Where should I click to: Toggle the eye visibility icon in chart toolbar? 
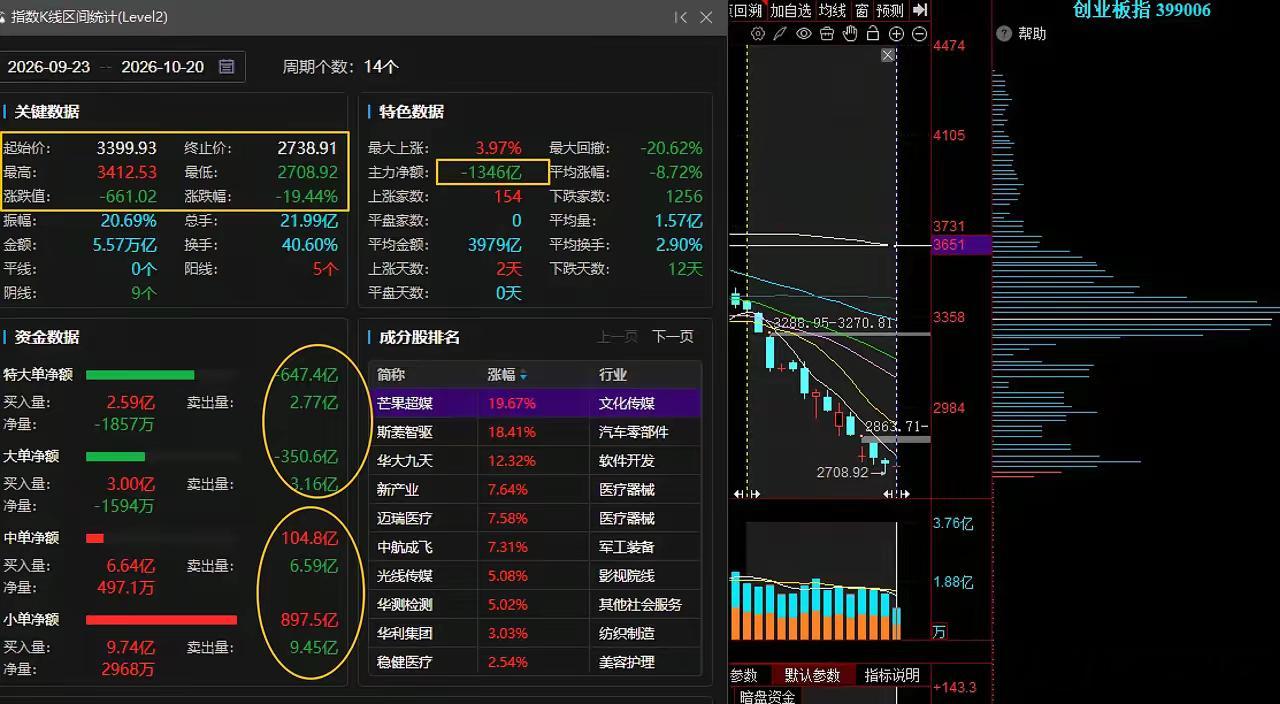point(803,34)
